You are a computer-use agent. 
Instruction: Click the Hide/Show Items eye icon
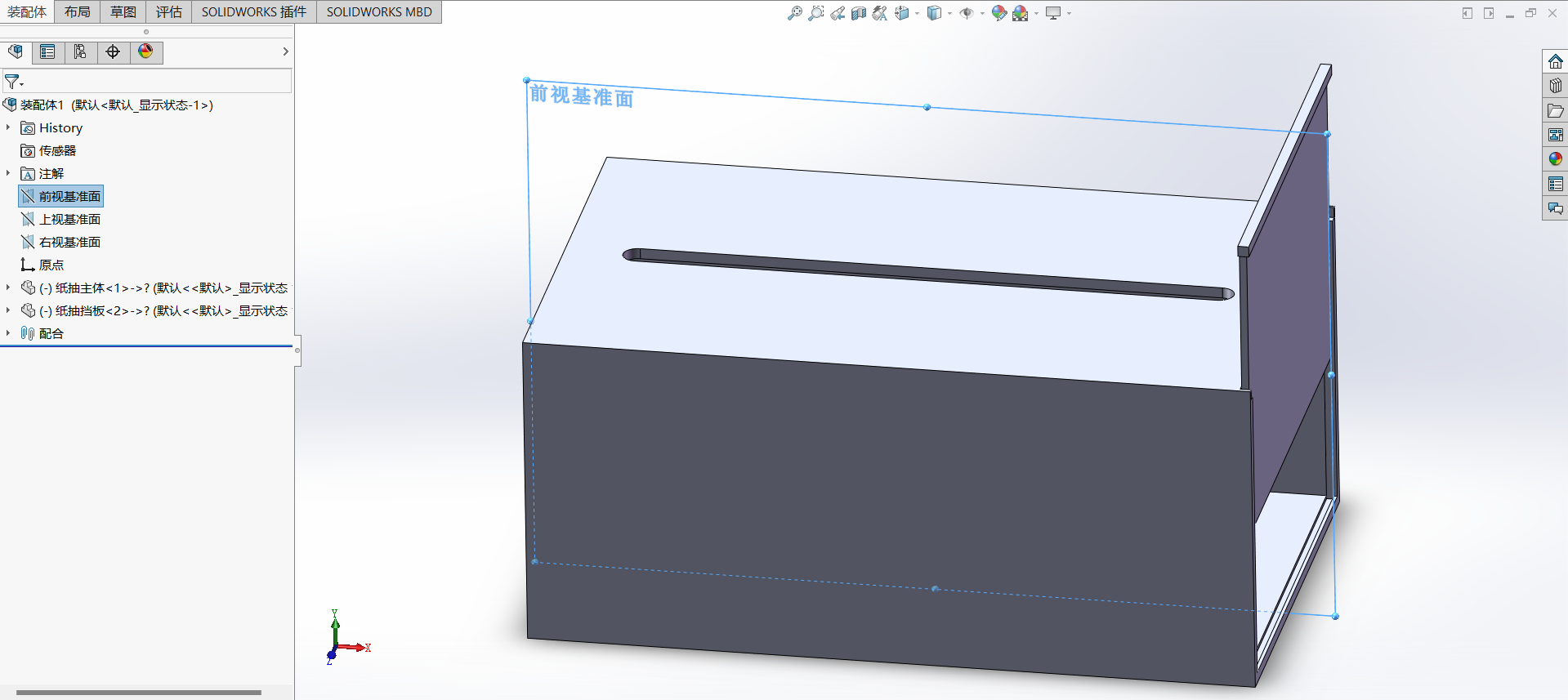[967, 13]
